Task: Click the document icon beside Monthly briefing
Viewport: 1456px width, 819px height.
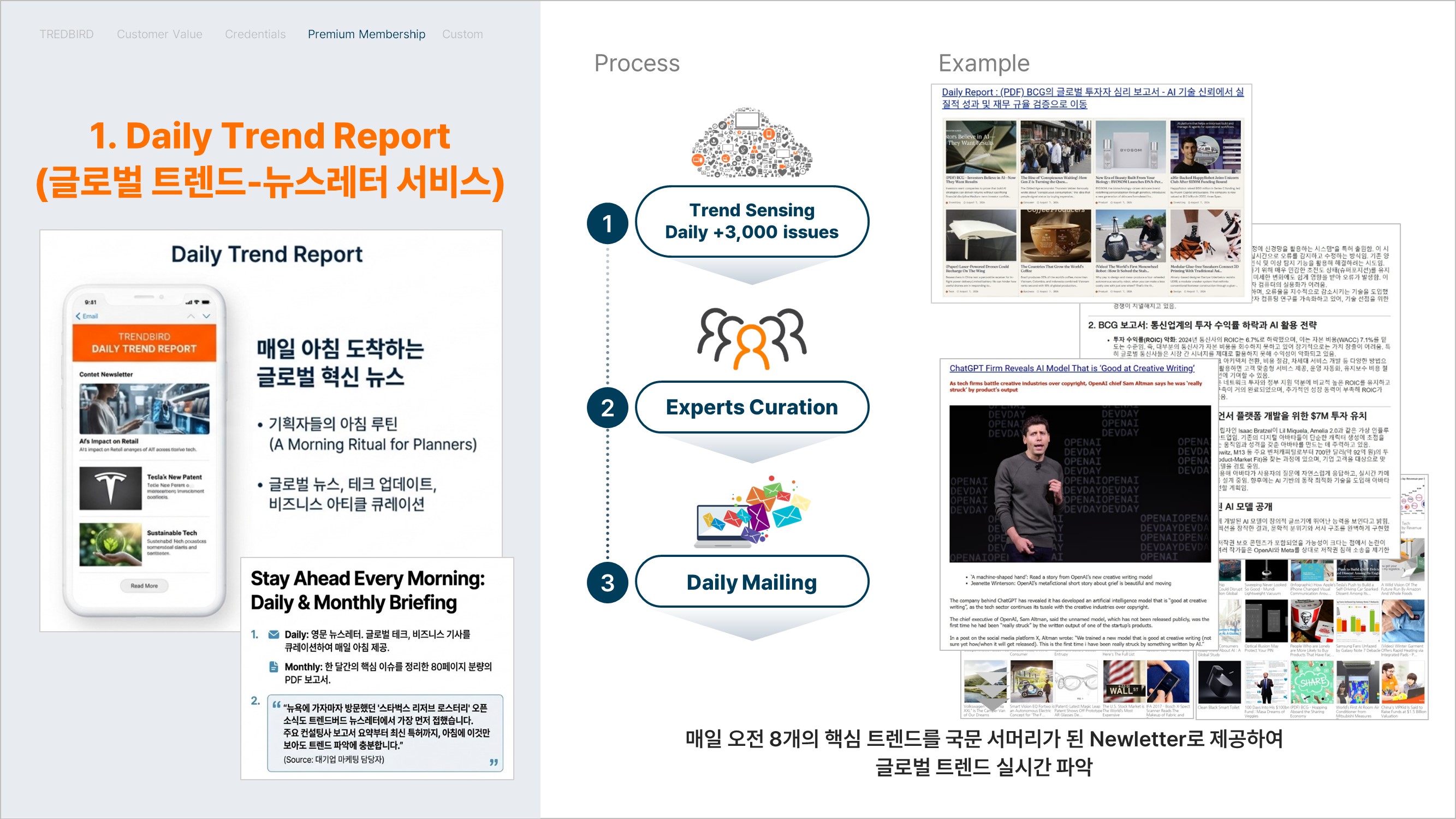Action: coord(274,666)
